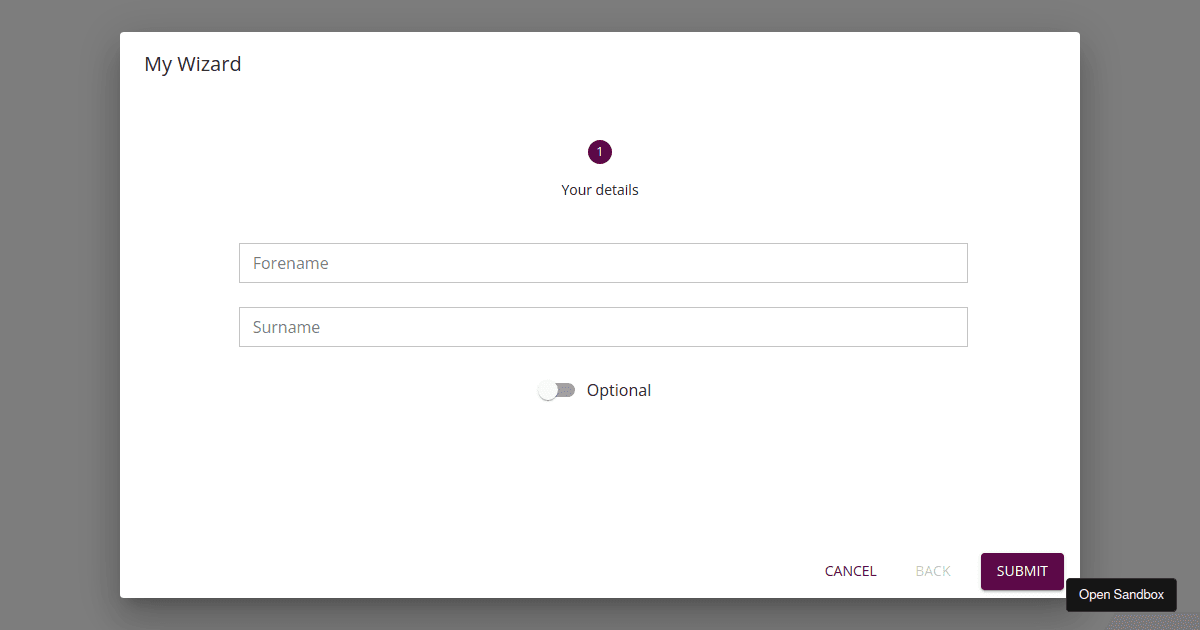The image size is (1200, 630).
Task: Select the Surname field to start typing
Action: pyautogui.click(x=603, y=326)
